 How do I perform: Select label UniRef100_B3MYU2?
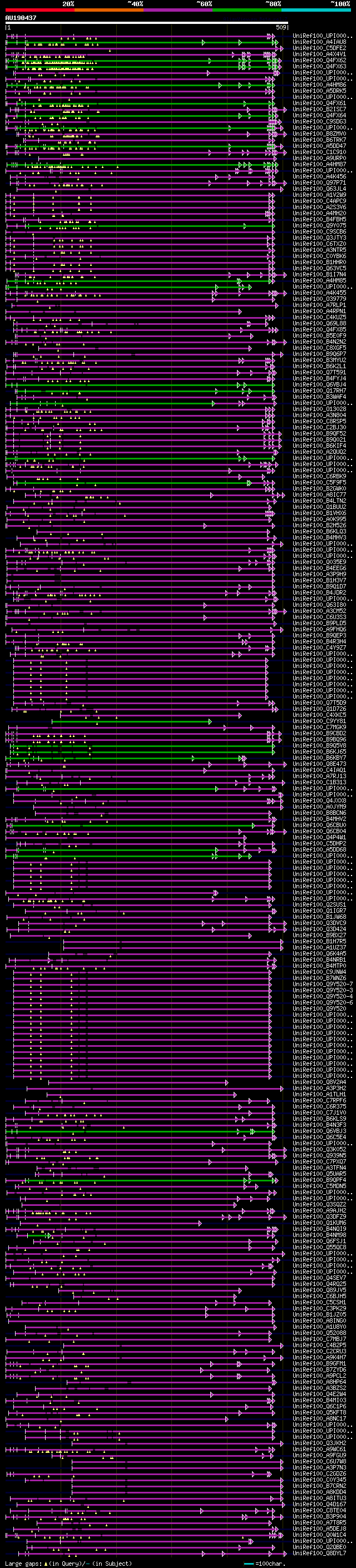(x=319, y=360)
